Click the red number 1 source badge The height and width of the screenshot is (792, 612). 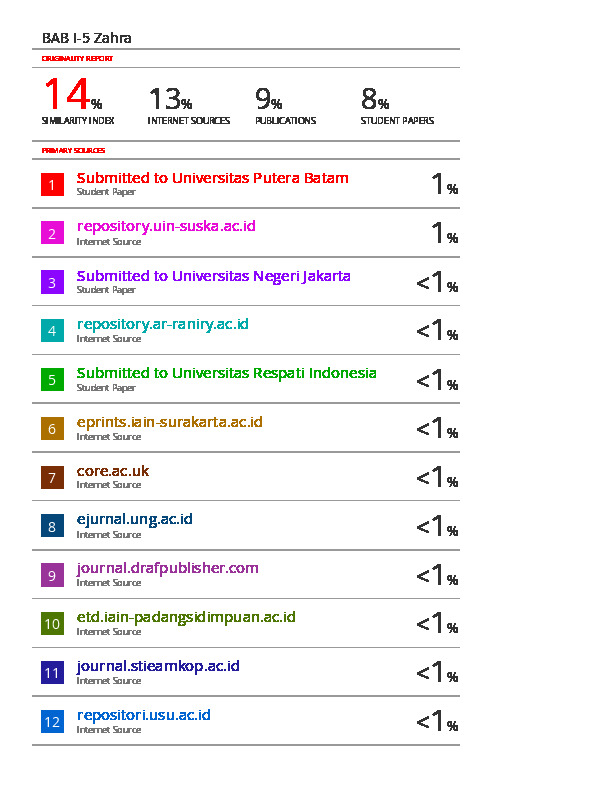tap(52, 184)
